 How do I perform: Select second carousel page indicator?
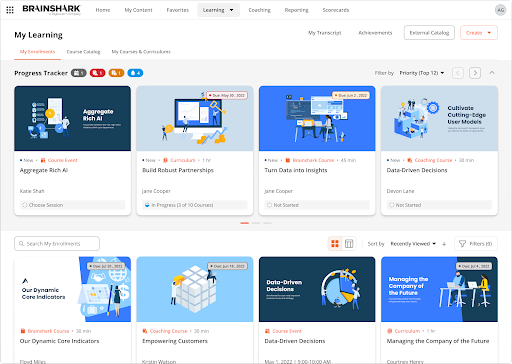256,223
